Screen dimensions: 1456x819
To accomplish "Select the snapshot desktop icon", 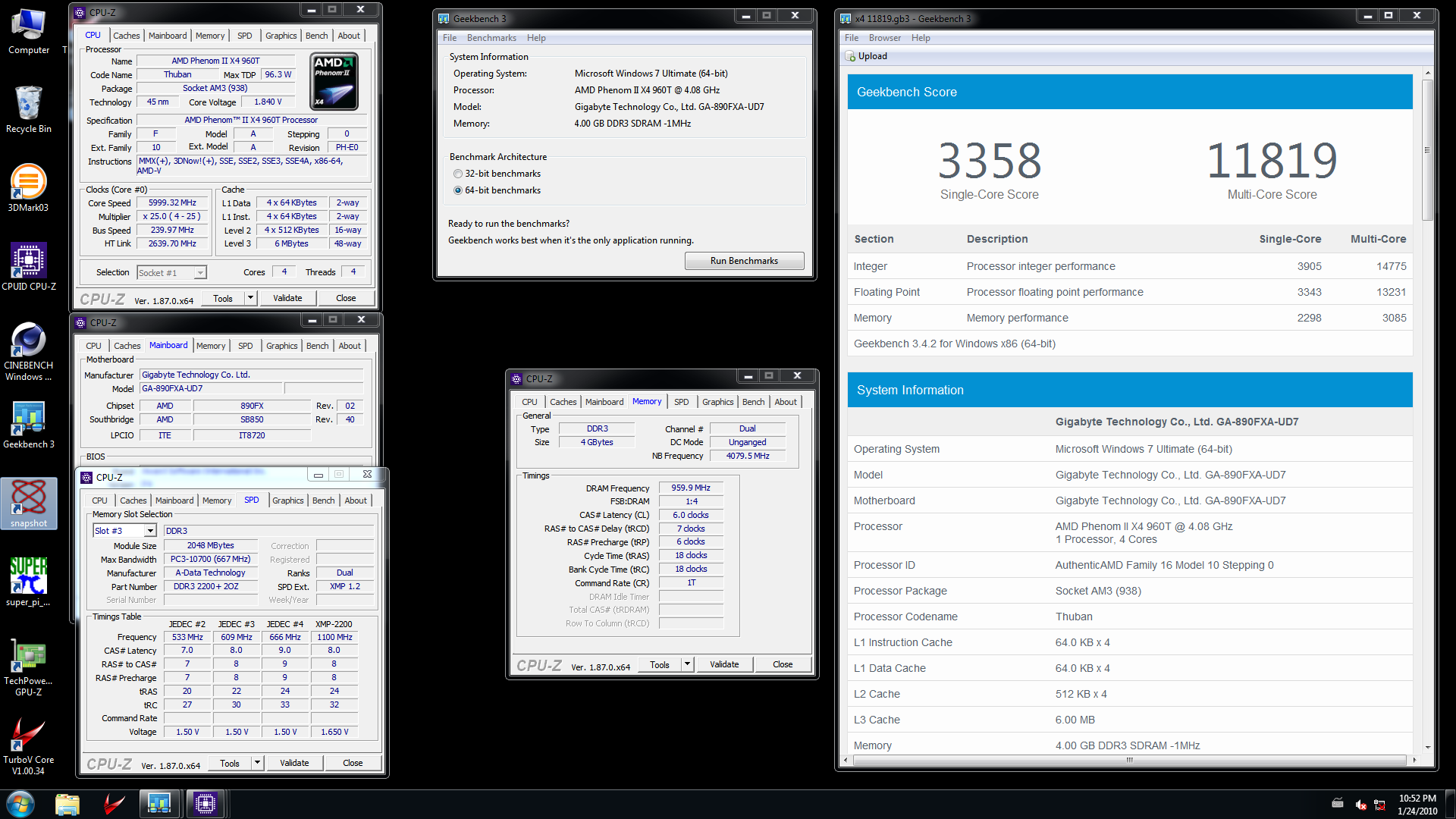I will tap(29, 504).
